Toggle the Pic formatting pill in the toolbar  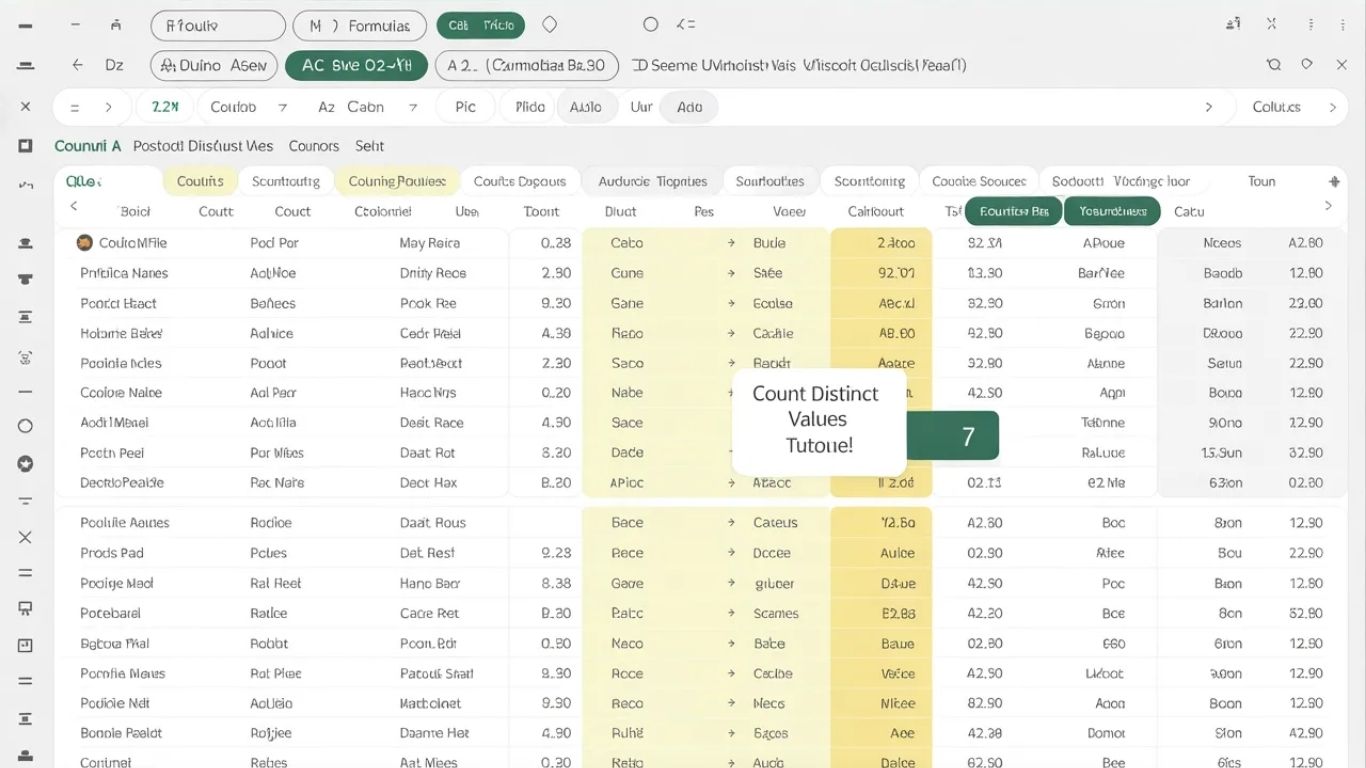tap(464, 106)
